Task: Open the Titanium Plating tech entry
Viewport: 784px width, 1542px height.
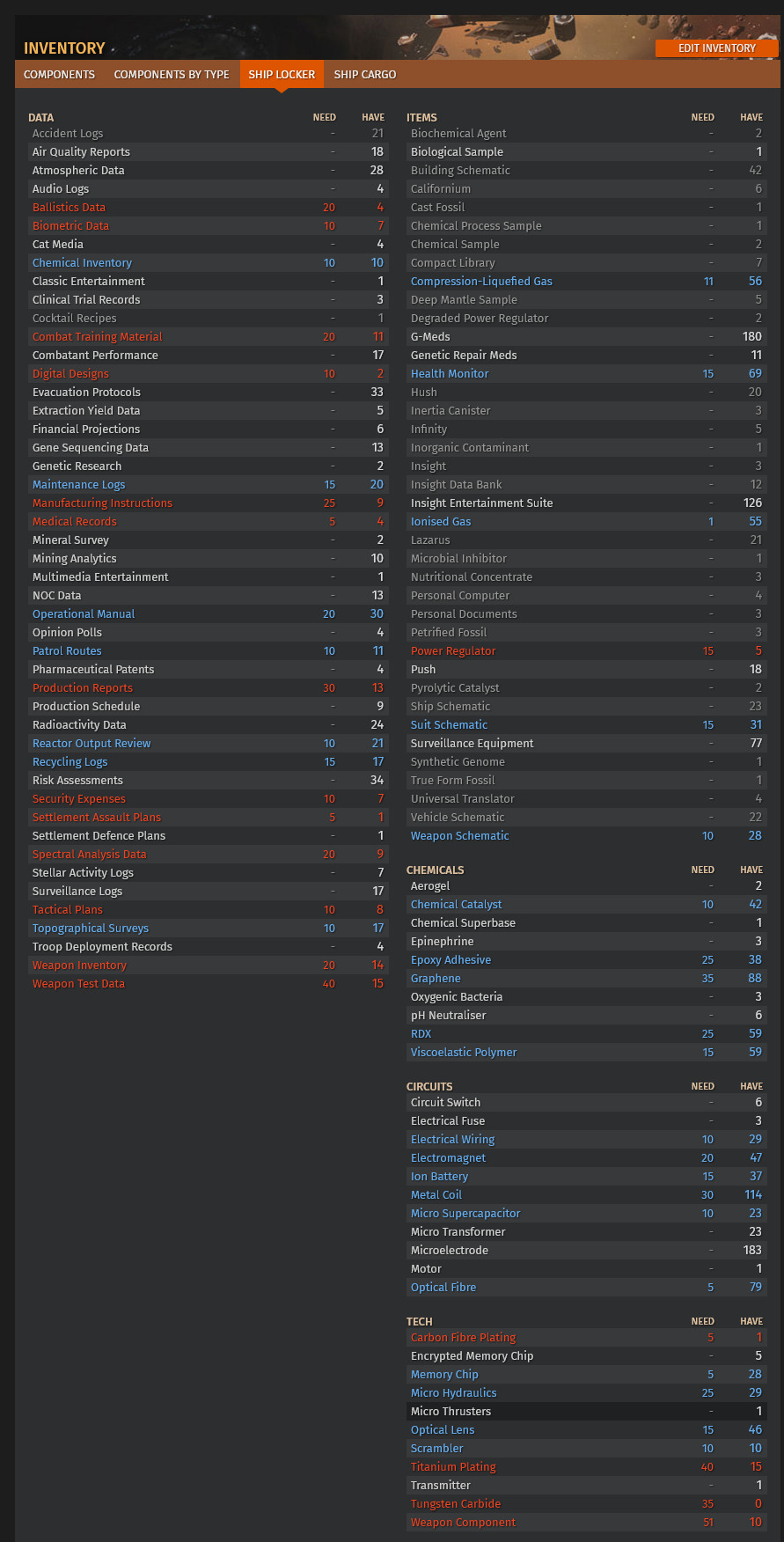Action: click(453, 1467)
